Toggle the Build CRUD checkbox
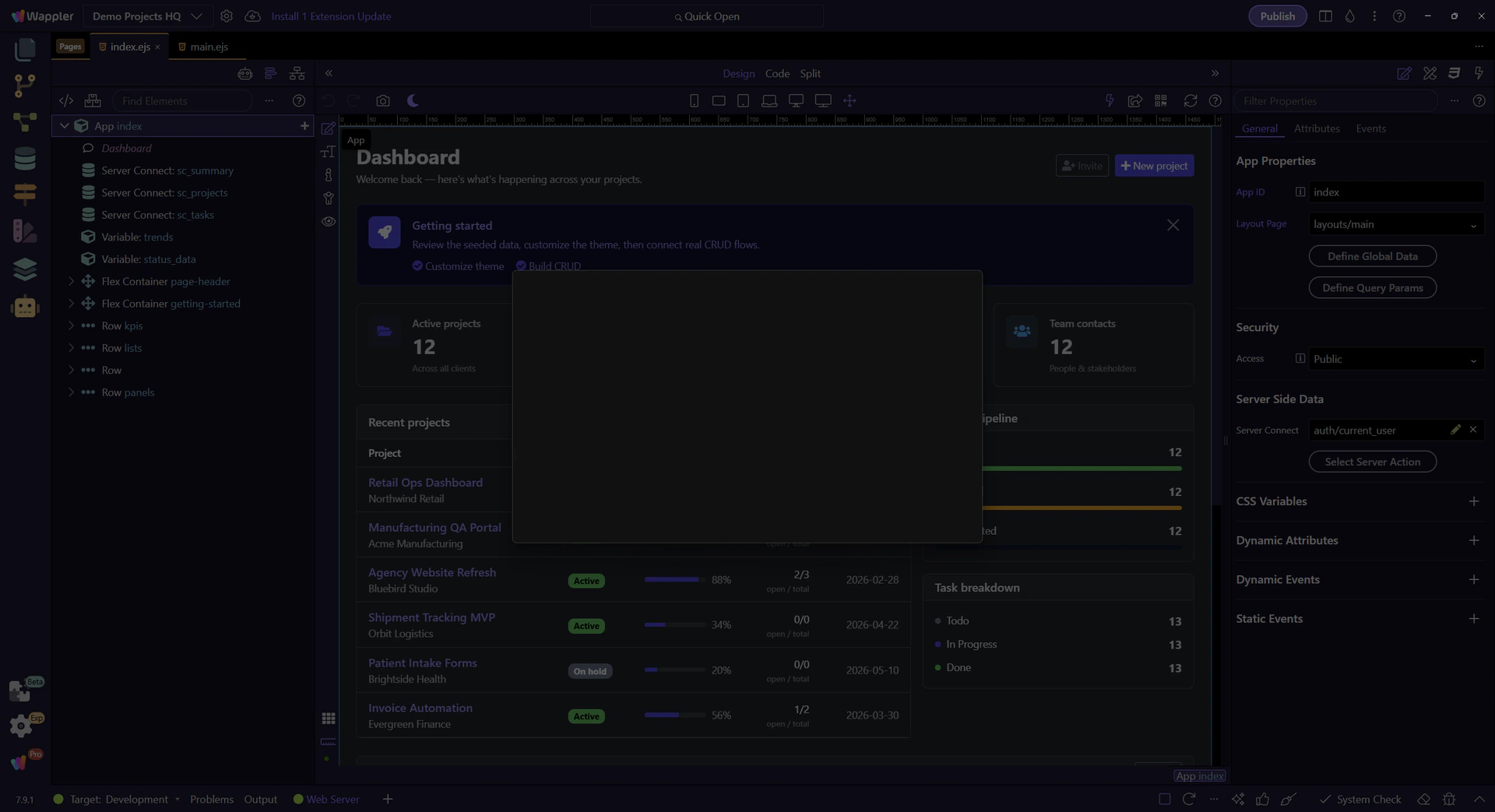The width and height of the screenshot is (1495, 812). click(521, 266)
